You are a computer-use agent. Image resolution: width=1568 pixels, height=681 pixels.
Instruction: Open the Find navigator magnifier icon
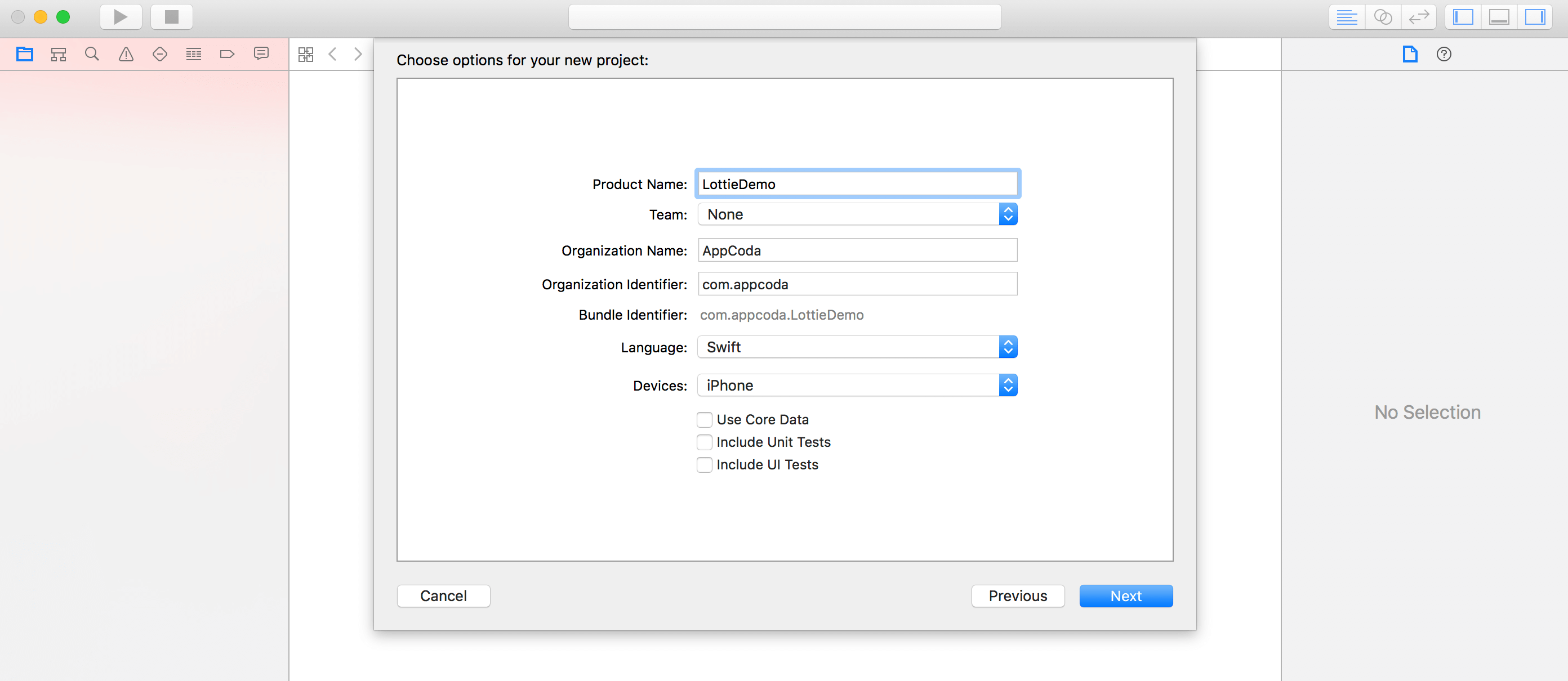point(92,53)
